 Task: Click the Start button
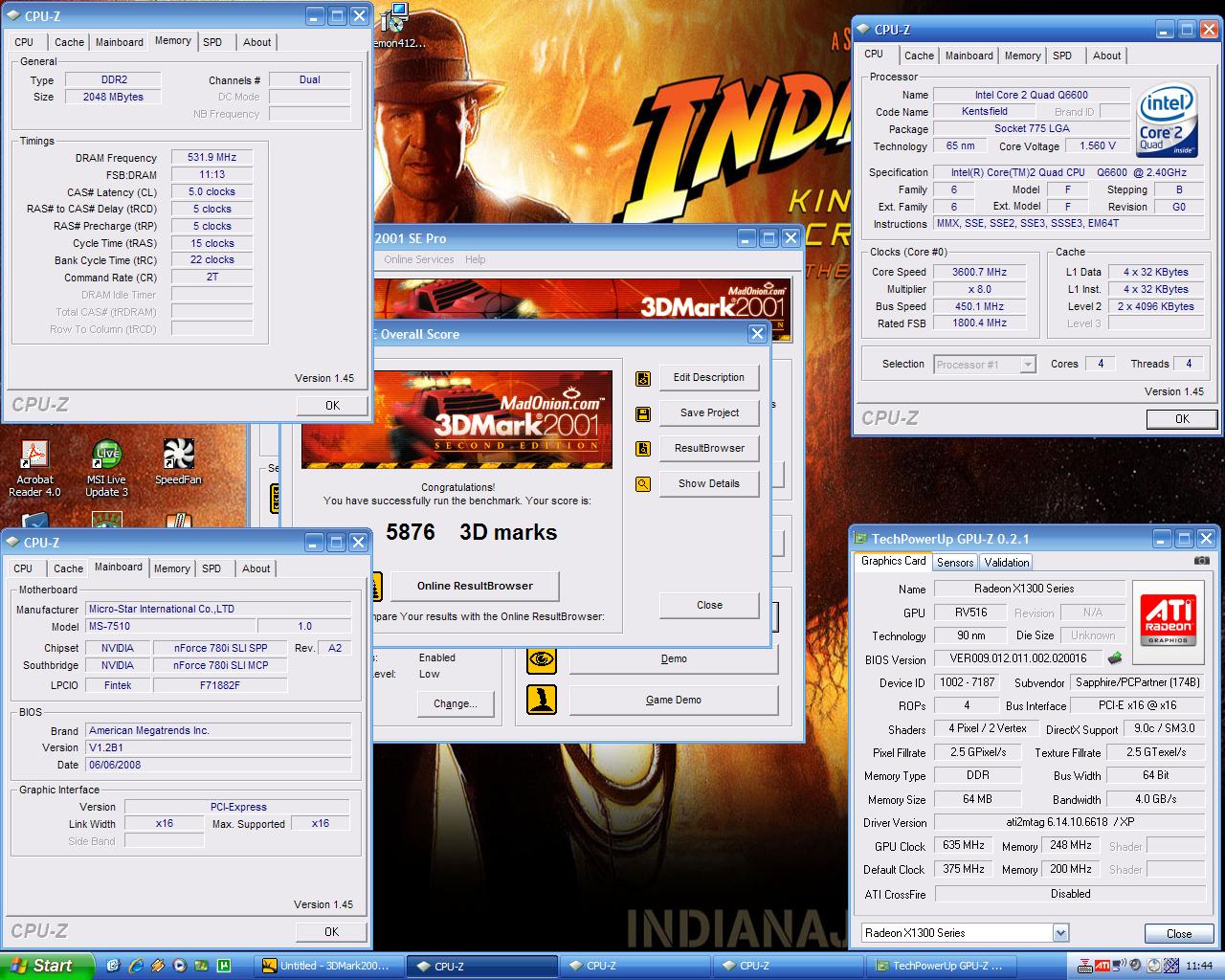point(47,966)
